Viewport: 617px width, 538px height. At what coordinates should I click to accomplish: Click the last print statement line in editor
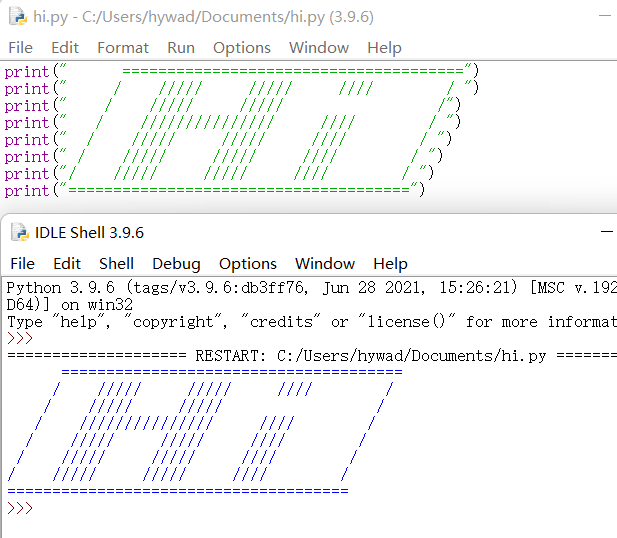point(215,191)
